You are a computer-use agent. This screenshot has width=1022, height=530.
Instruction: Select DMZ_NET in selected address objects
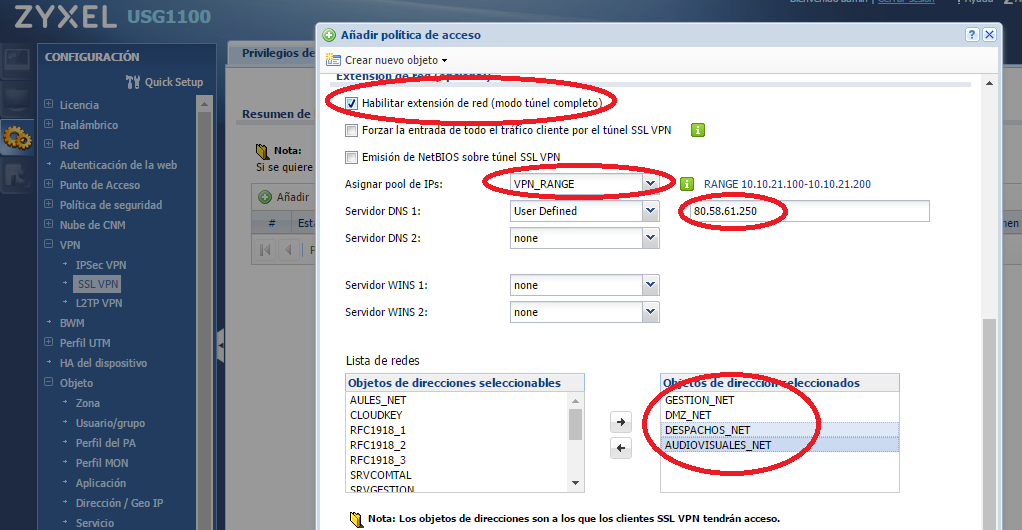click(x=780, y=415)
